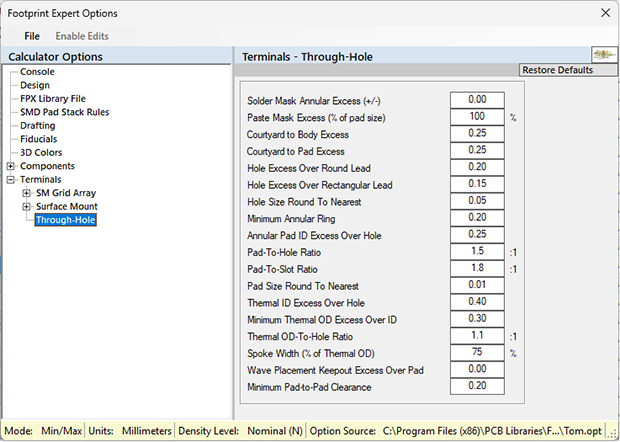Click the component icon in Terminals header
Viewport: 620px width, 442px height.
point(603,56)
